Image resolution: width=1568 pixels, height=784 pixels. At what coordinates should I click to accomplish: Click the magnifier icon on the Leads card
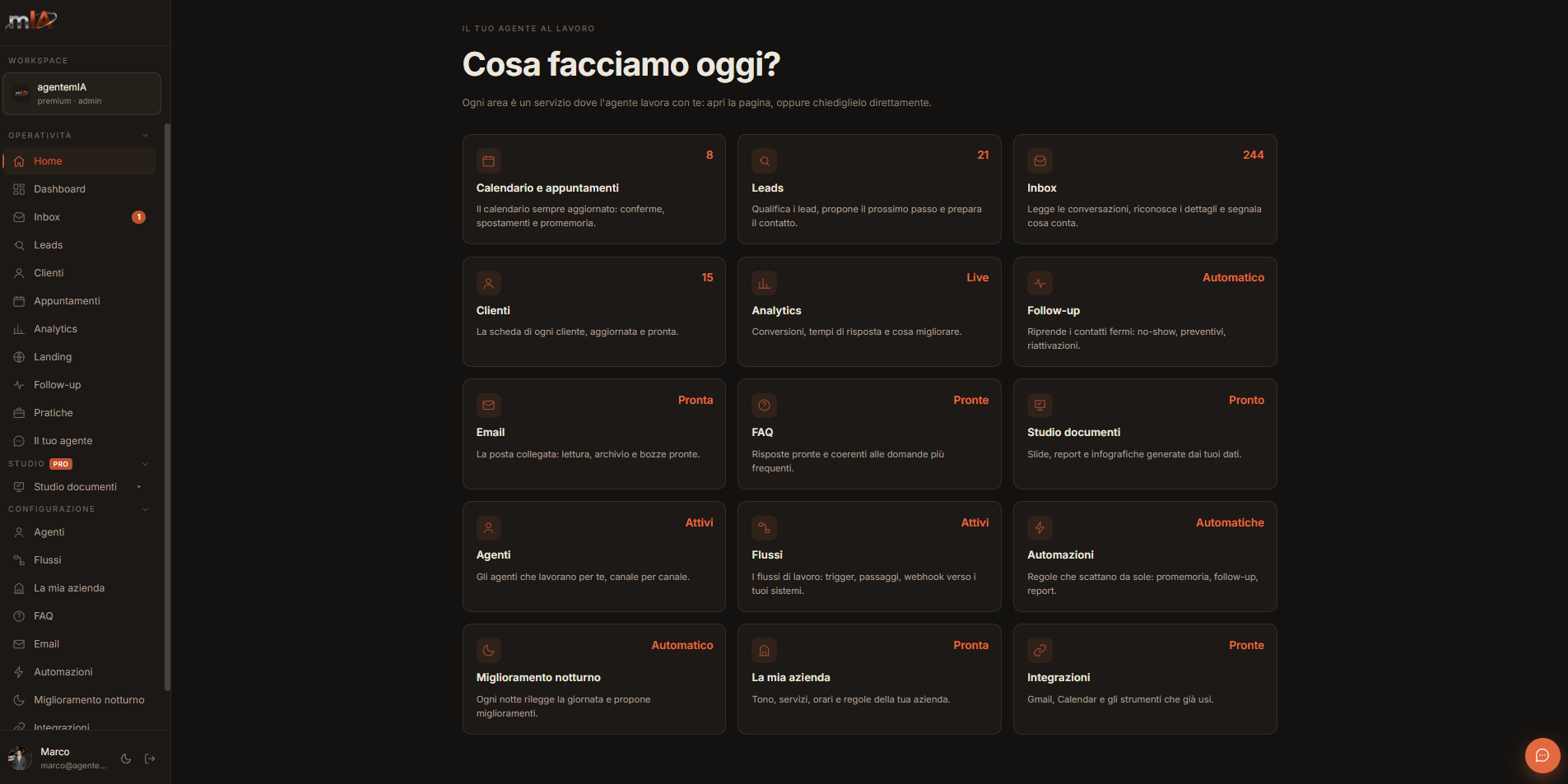(x=764, y=161)
